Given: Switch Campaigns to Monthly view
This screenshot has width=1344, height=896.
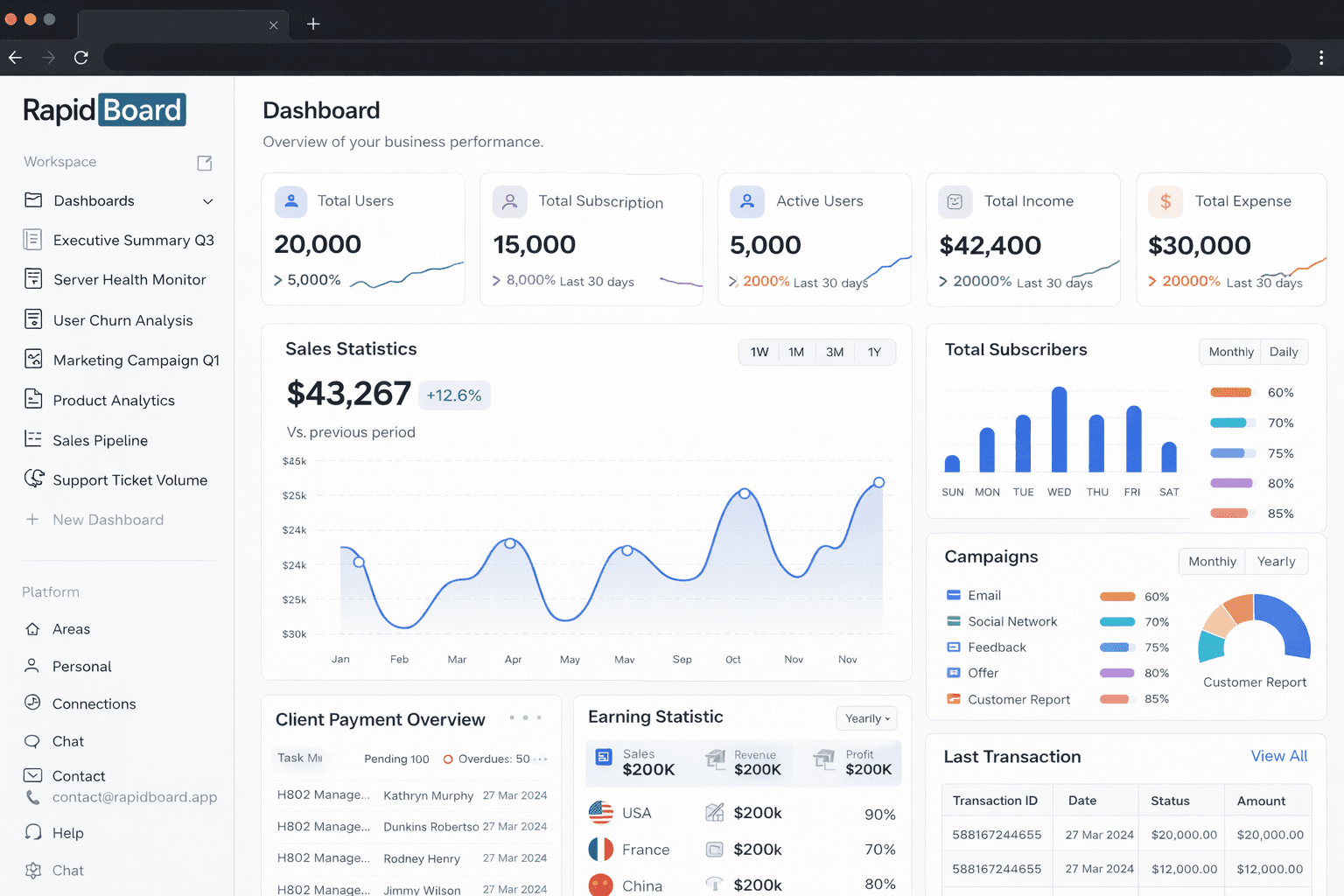Looking at the screenshot, I should [x=1212, y=562].
